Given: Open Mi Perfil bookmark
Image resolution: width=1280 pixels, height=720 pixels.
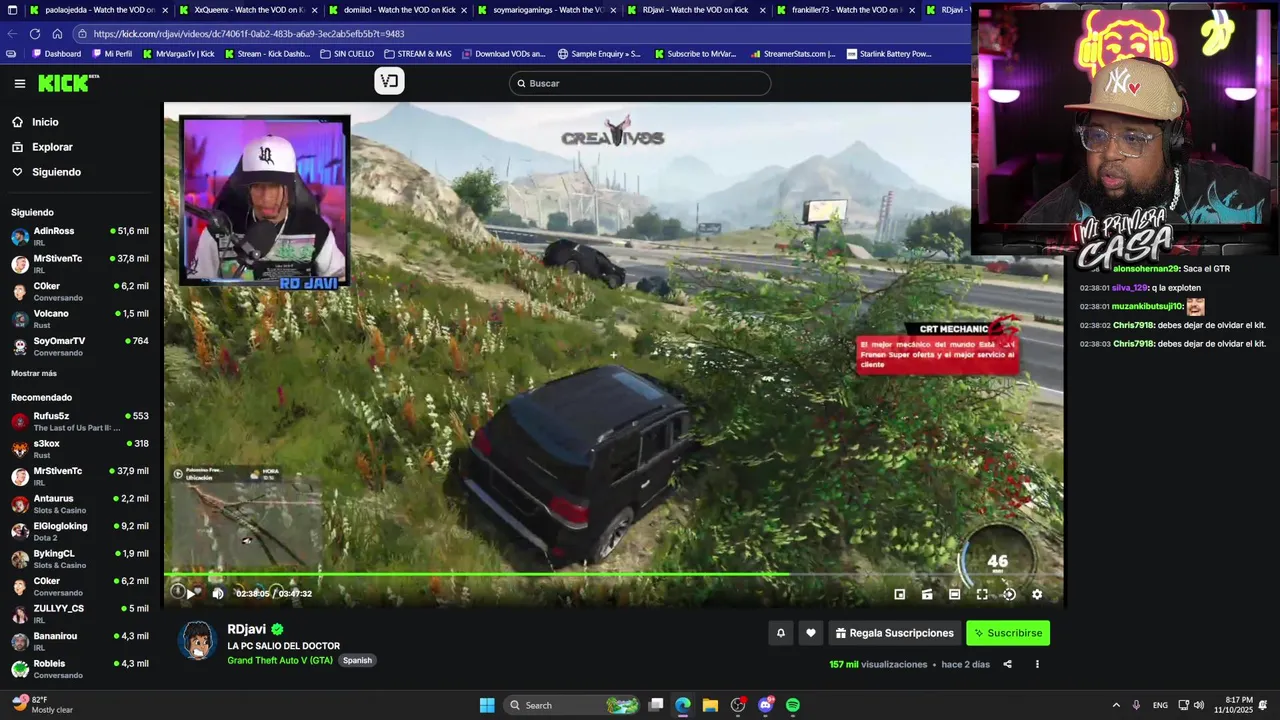Looking at the screenshot, I should (111, 54).
